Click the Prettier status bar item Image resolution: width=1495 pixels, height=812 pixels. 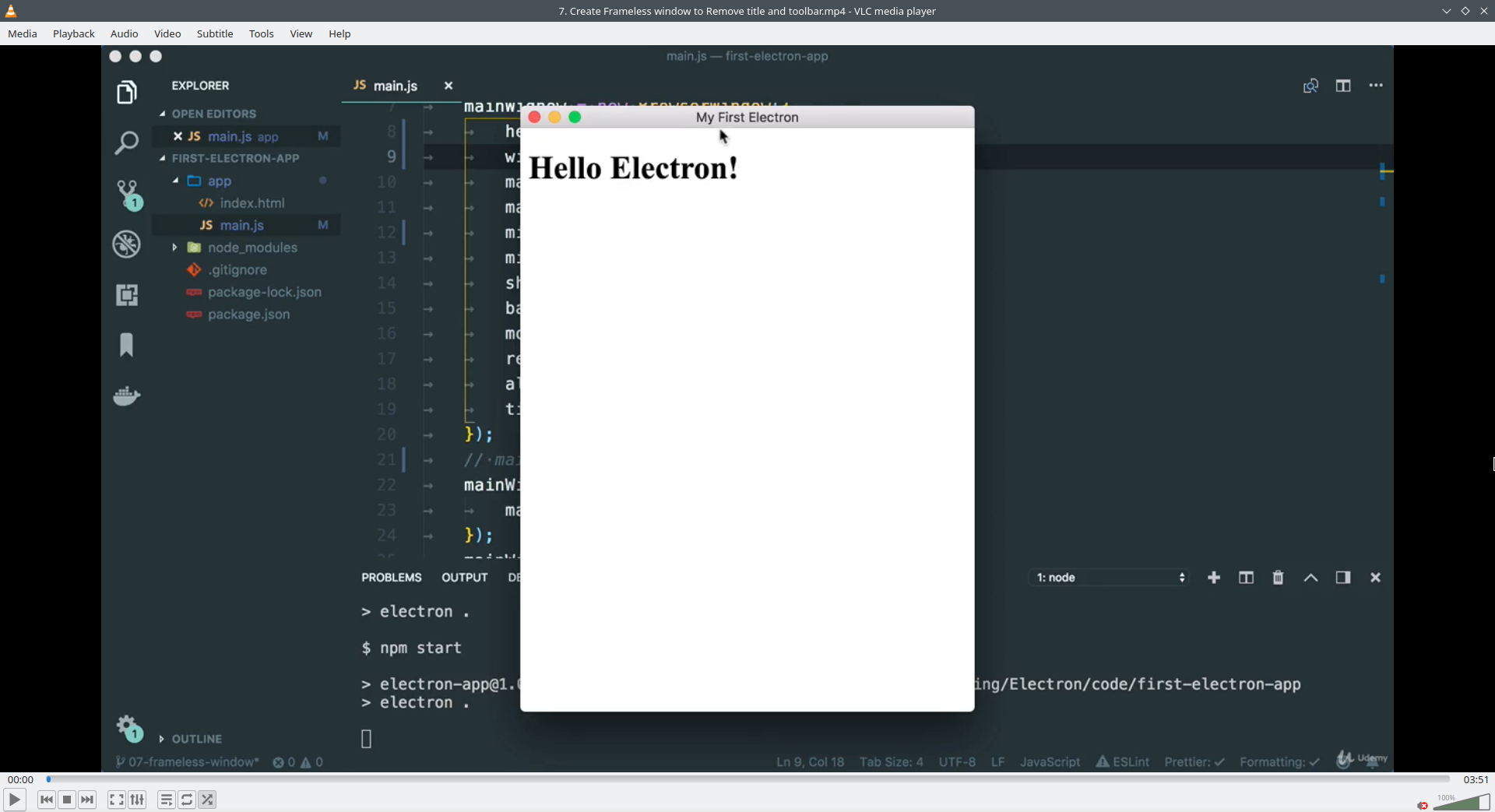pos(1194,762)
